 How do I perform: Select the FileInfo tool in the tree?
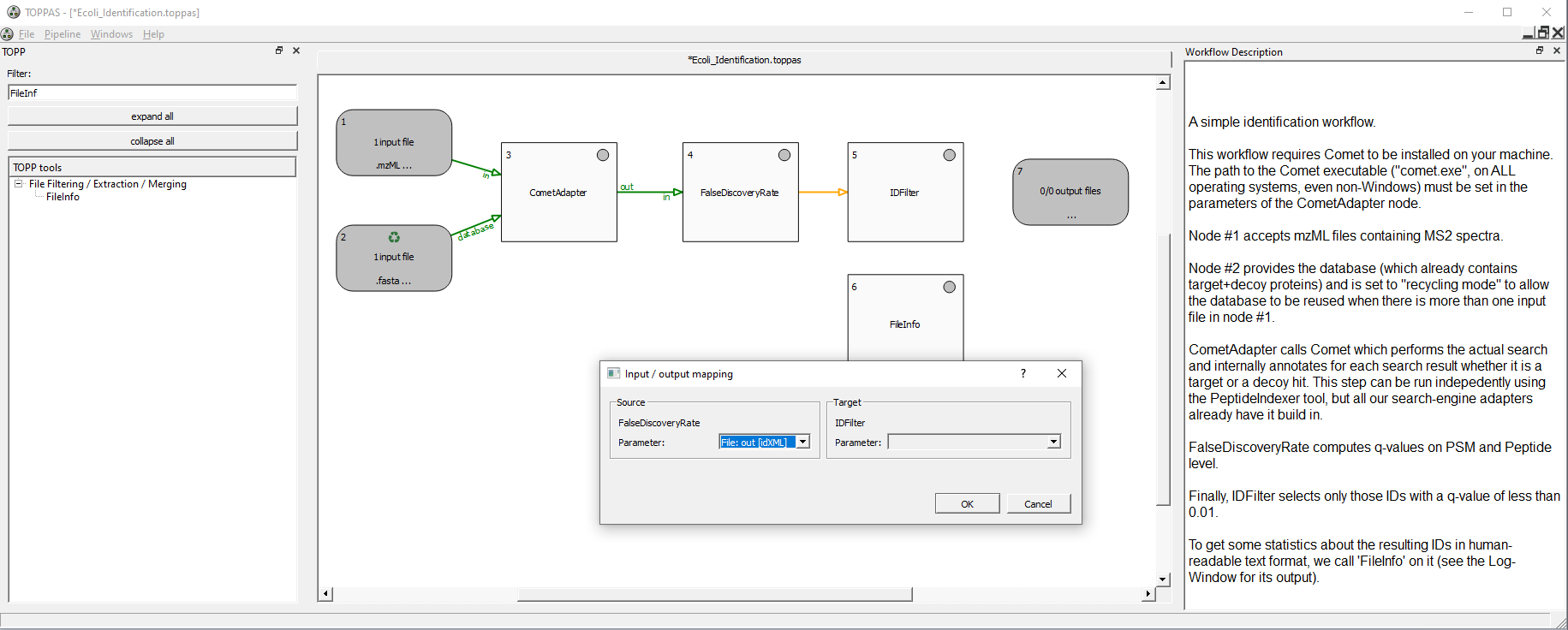pos(63,197)
